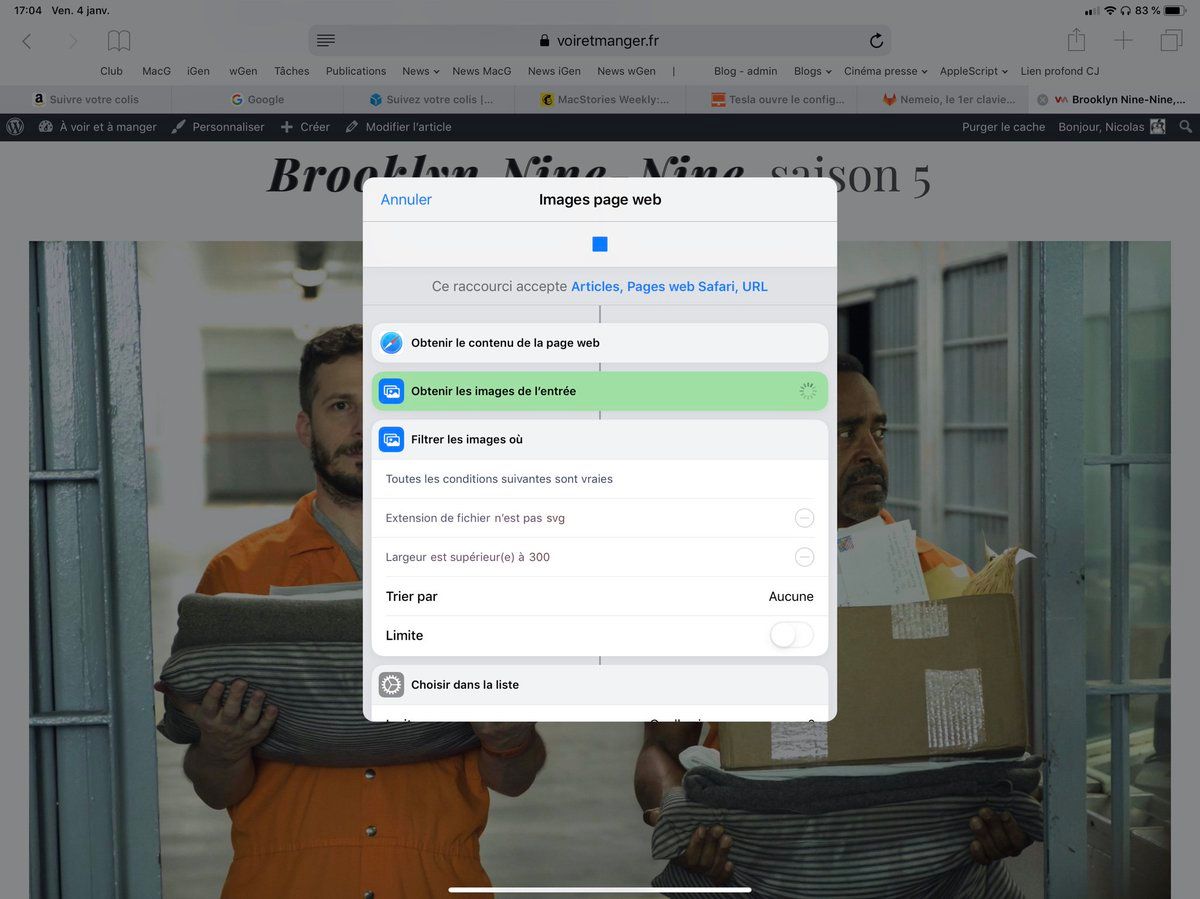Expand the News bookmarks folder
The image size is (1200, 899).
[421, 71]
